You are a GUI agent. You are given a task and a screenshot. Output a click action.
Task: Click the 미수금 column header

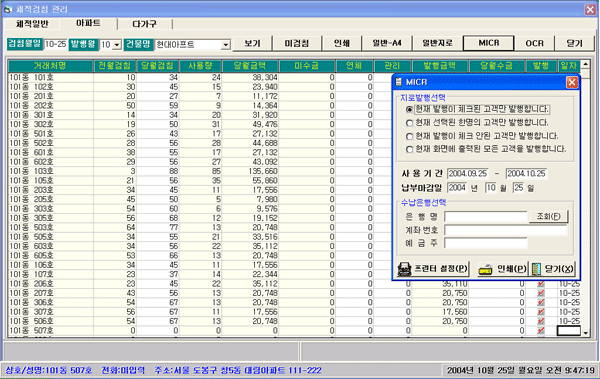click(x=307, y=66)
